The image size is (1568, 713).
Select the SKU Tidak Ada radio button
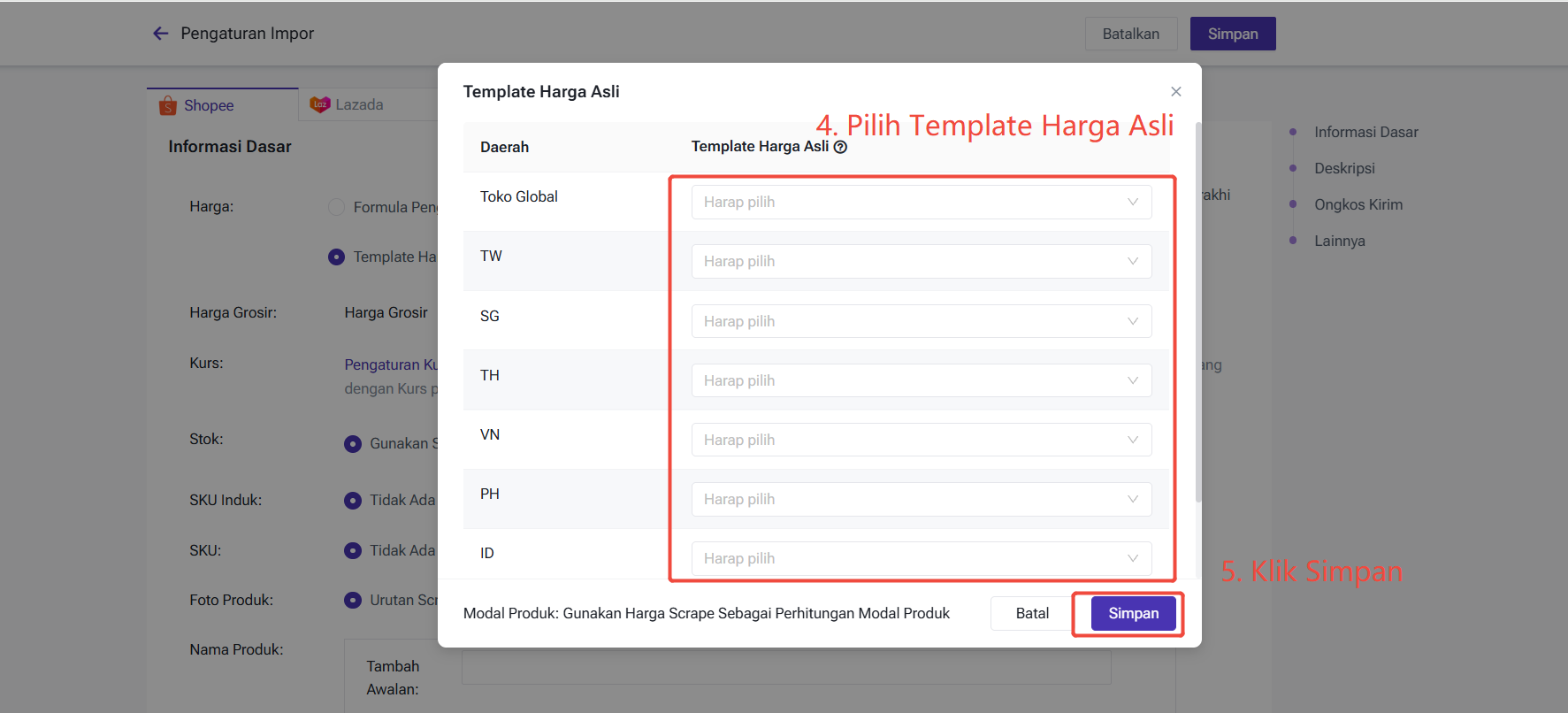coord(353,550)
